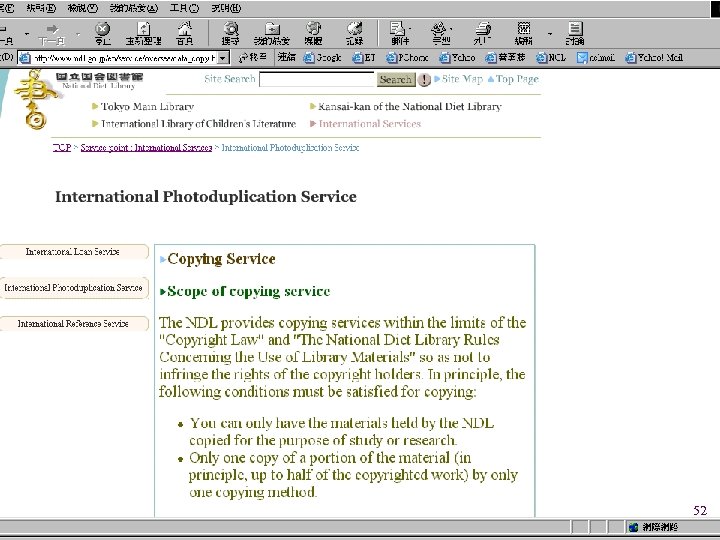This screenshot has height=540, width=720.
Task: Open International Photoduplication Service sidebar button
Action: pyautogui.click(x=73, y=288)
